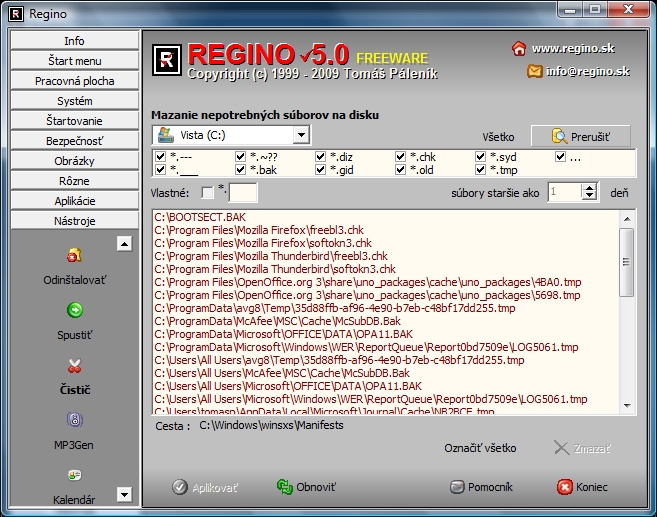Click the days older-than number field

564,192
